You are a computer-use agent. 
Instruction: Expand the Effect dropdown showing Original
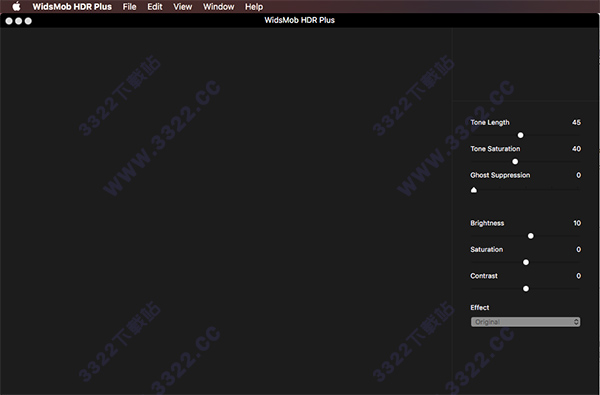coord(525,322)
